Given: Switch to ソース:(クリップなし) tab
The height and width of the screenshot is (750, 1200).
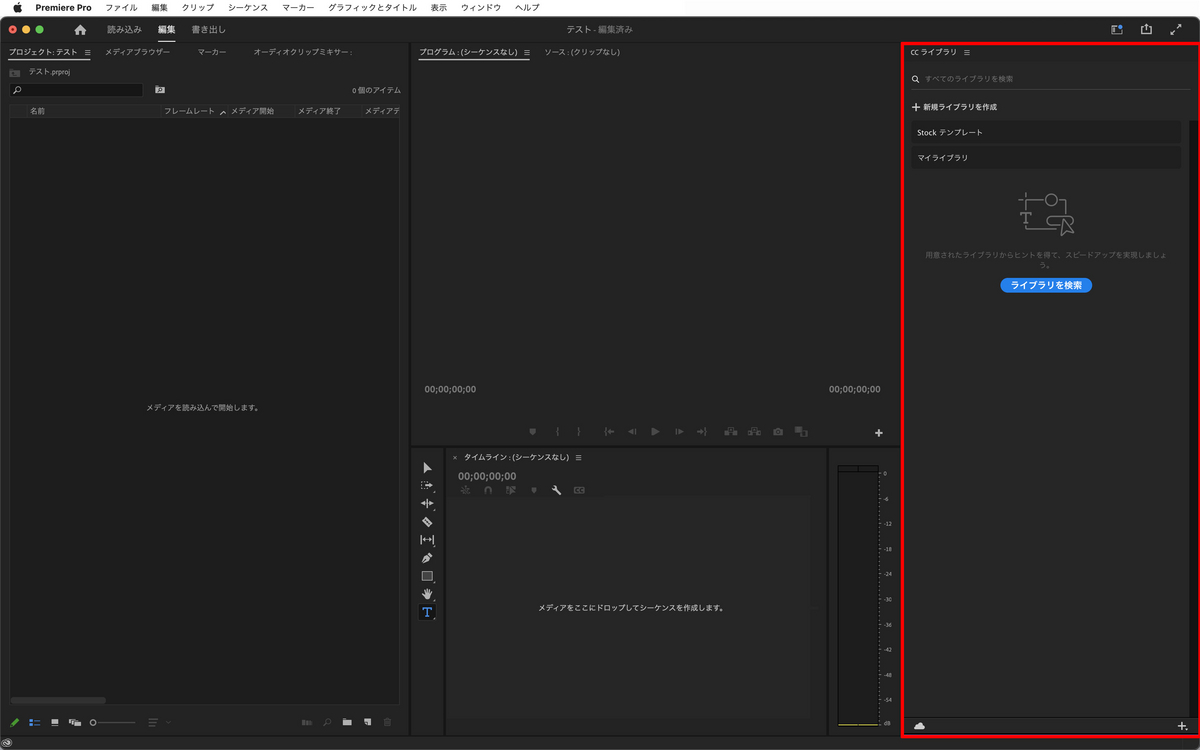Looking at the screenshot, I should click(582, 52).
